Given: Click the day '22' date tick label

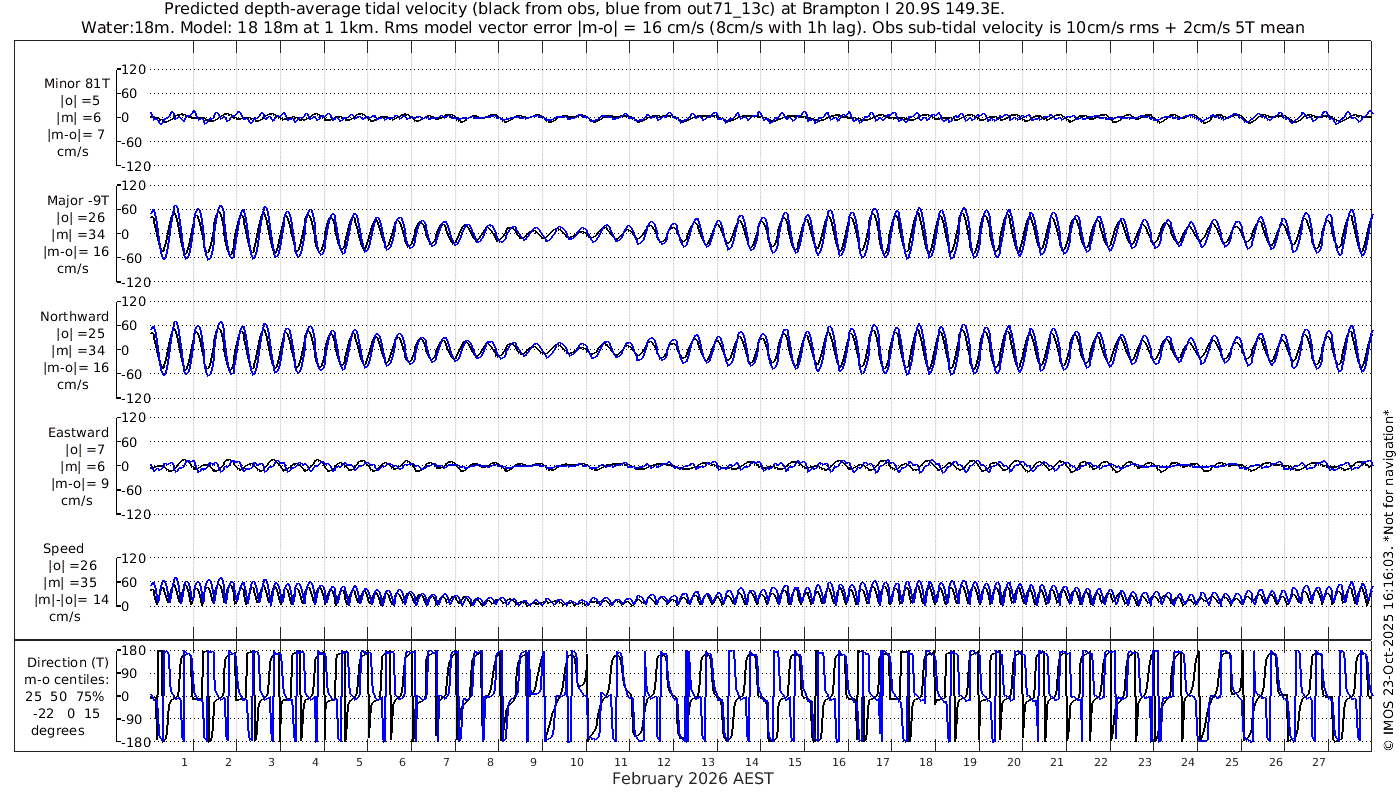Looking at the screenshot, I should point(1100,762).
